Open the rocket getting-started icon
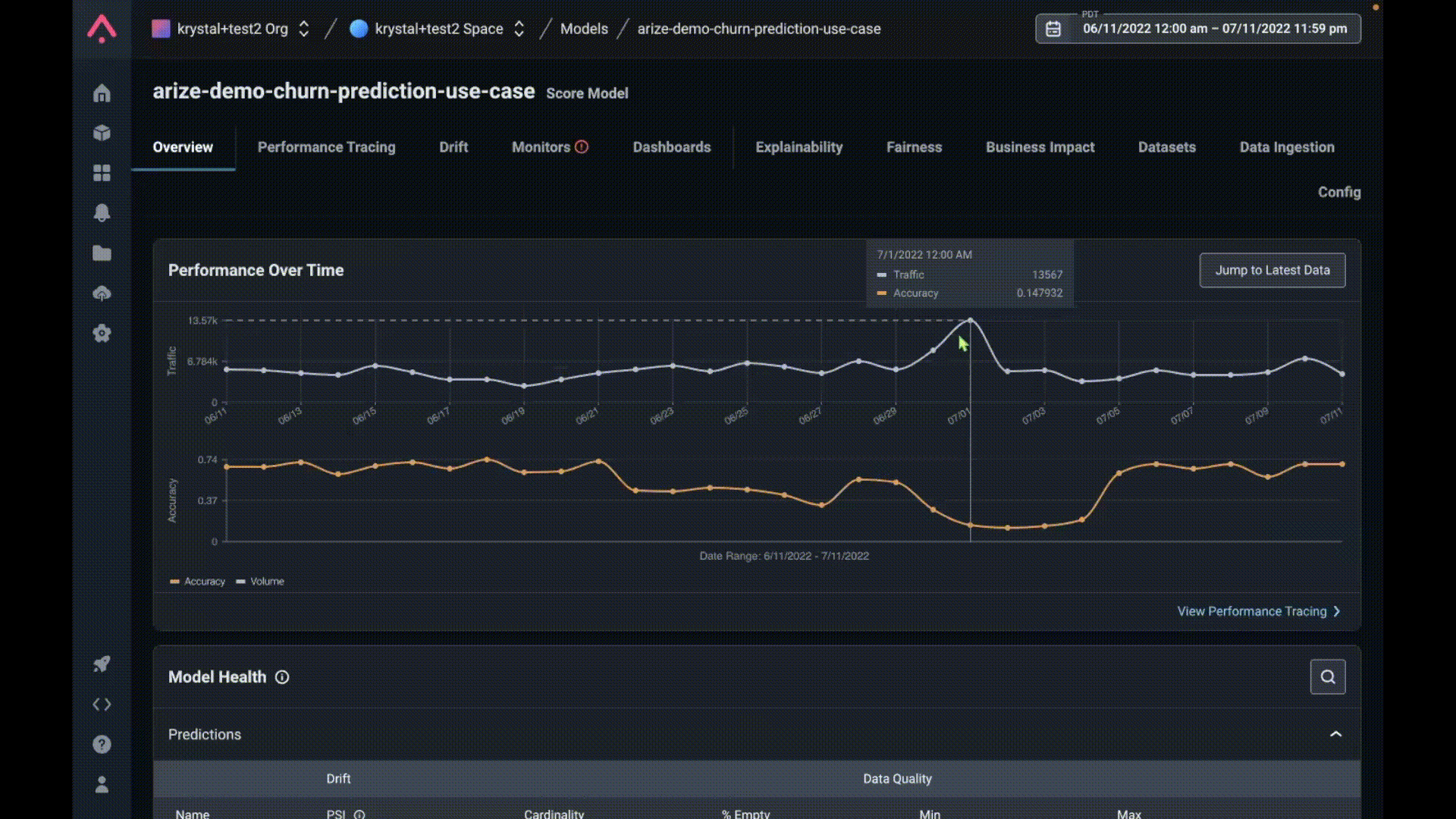1456x819 pixels. click(x=102, y=664)
